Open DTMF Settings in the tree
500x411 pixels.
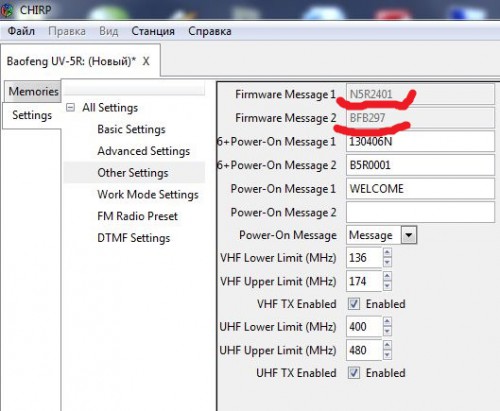pos(134,238)
